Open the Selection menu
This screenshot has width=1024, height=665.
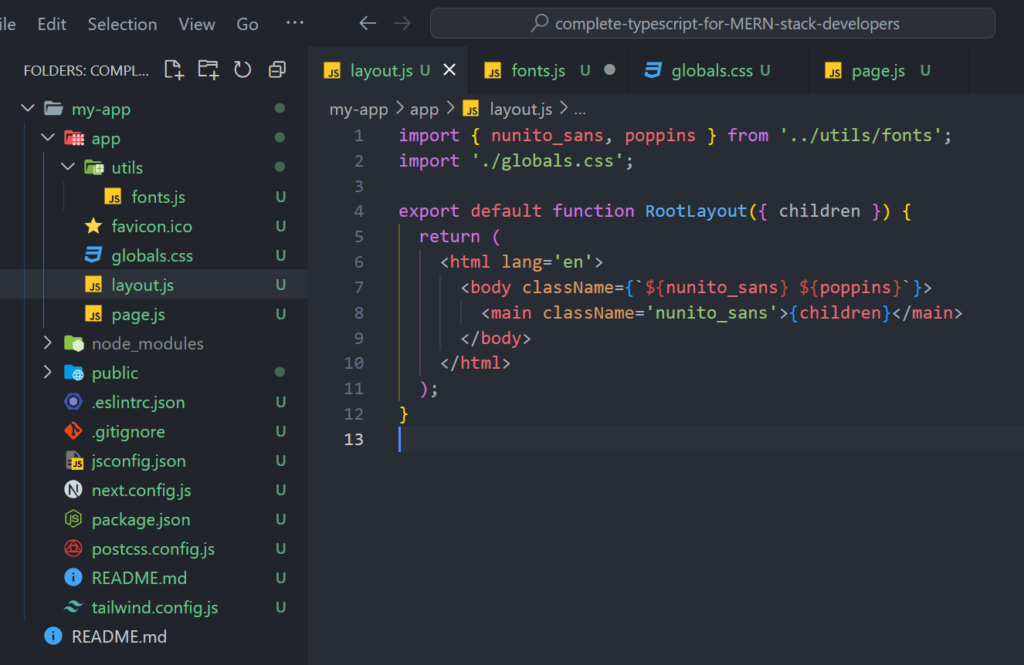point(122,24)
